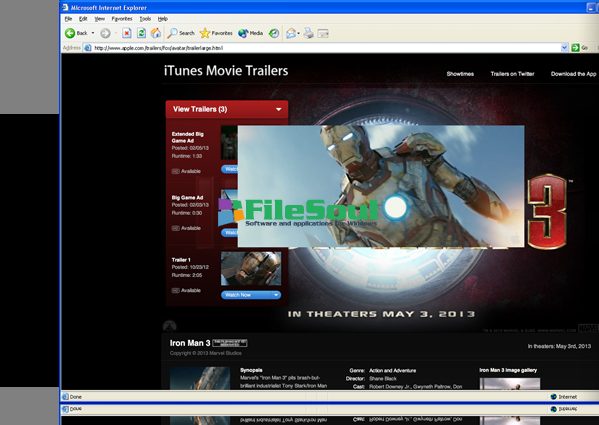Screen dimensions: 599x425
Task: Click the History icon in toolbar
Action: (x=274, y=34)
